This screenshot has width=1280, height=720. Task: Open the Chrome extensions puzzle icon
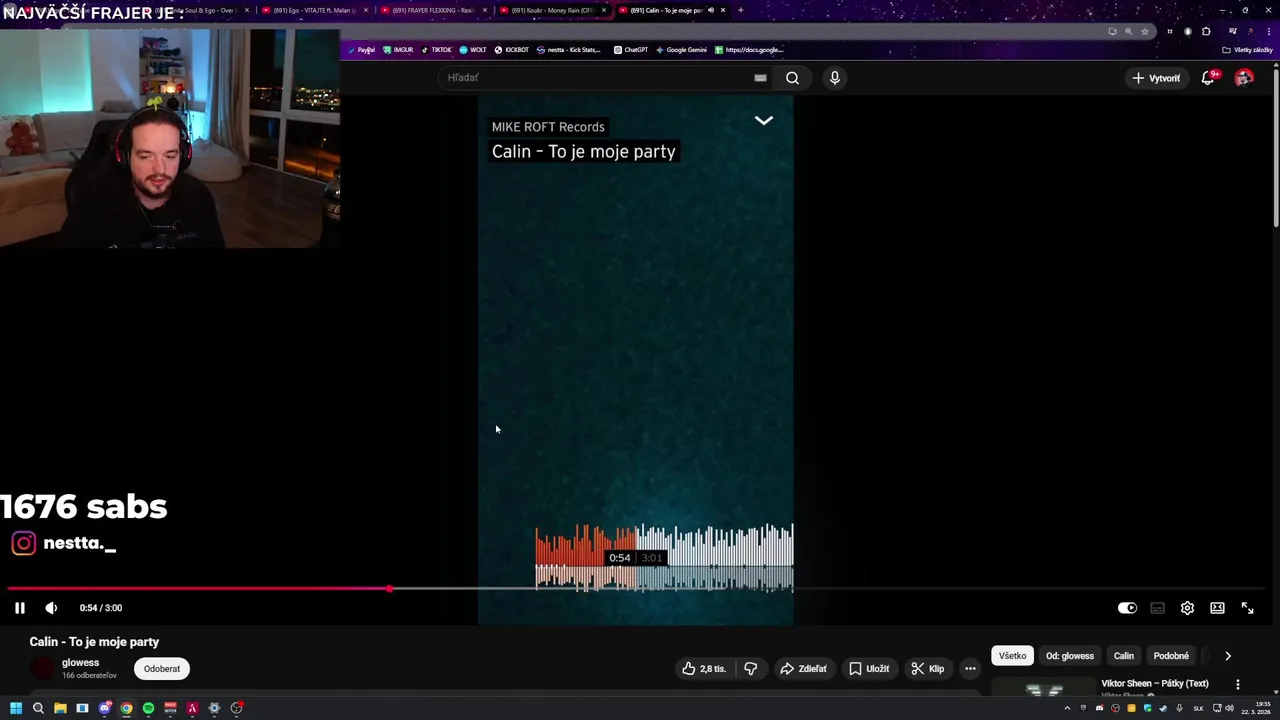[1206, 31]
